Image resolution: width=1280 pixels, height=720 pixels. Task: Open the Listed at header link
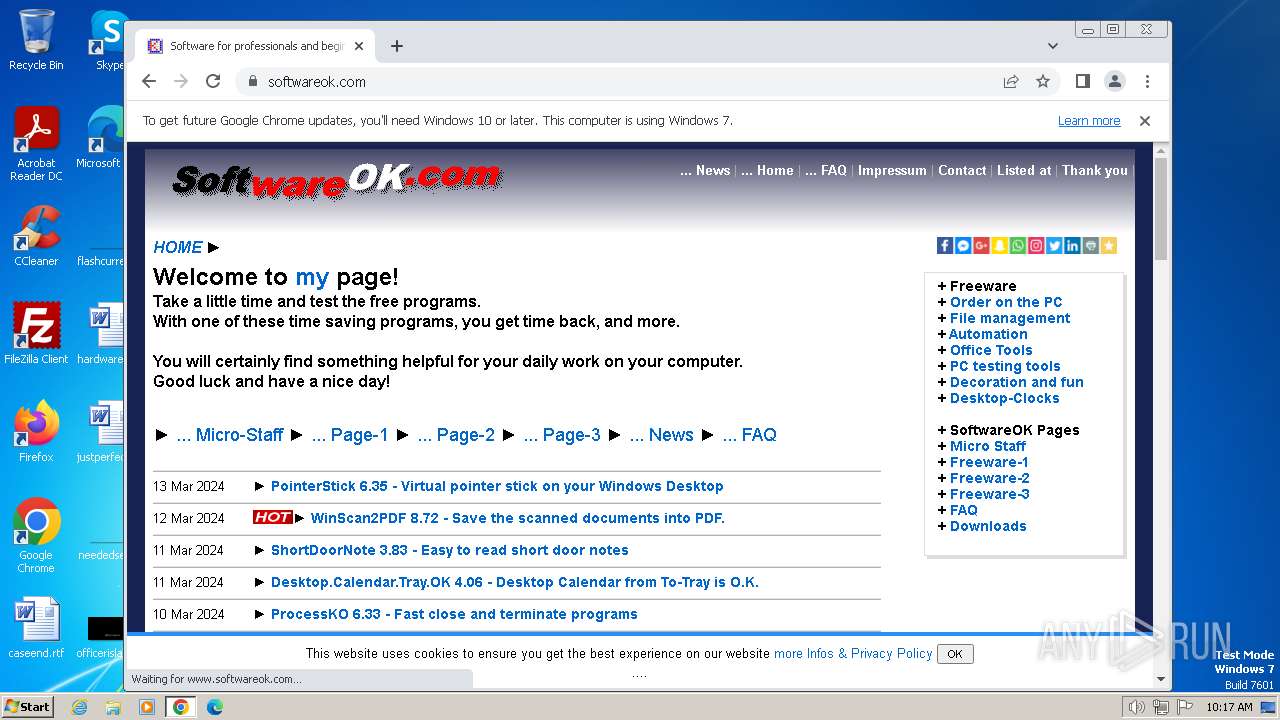[1024, 170]
